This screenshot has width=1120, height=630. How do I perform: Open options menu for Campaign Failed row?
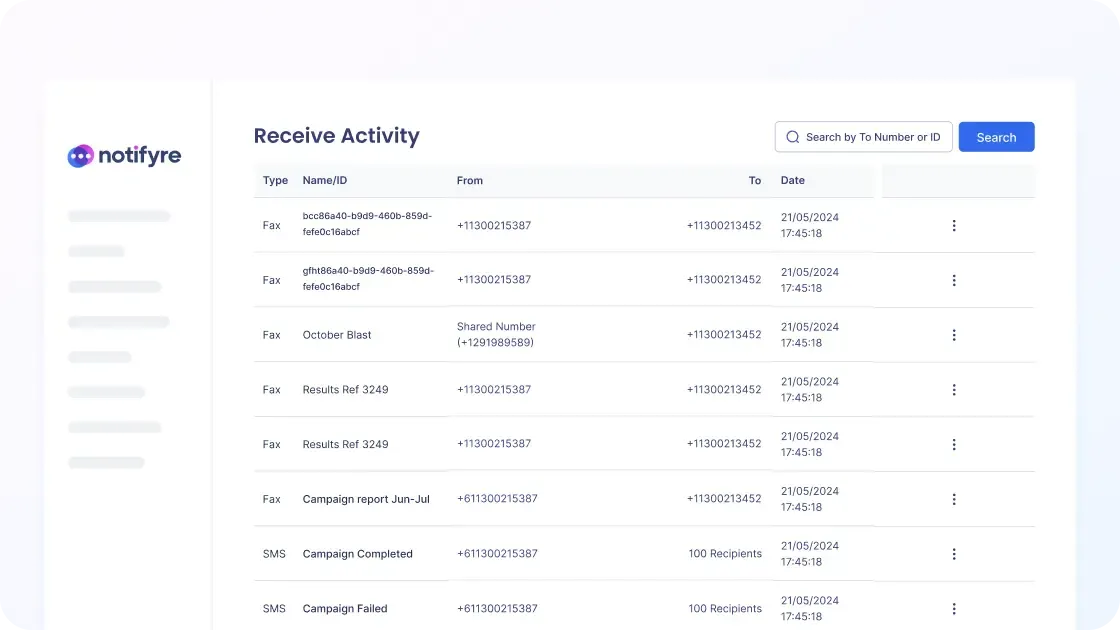(954, 609)
